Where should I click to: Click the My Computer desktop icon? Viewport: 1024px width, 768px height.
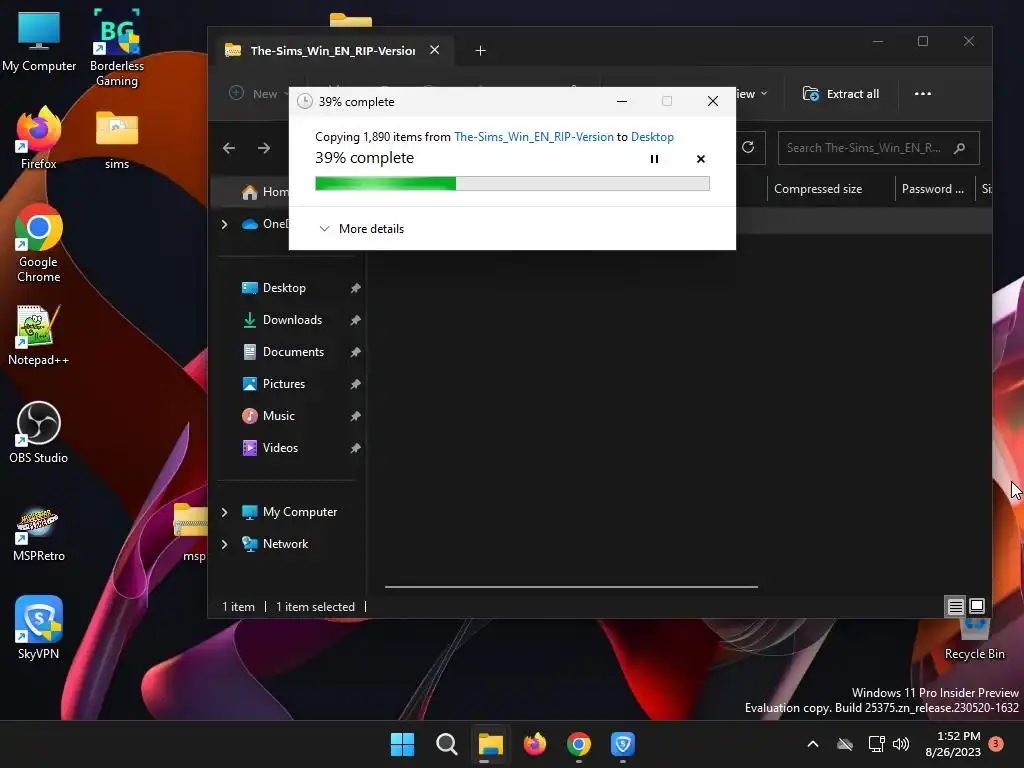click(39, 41)
